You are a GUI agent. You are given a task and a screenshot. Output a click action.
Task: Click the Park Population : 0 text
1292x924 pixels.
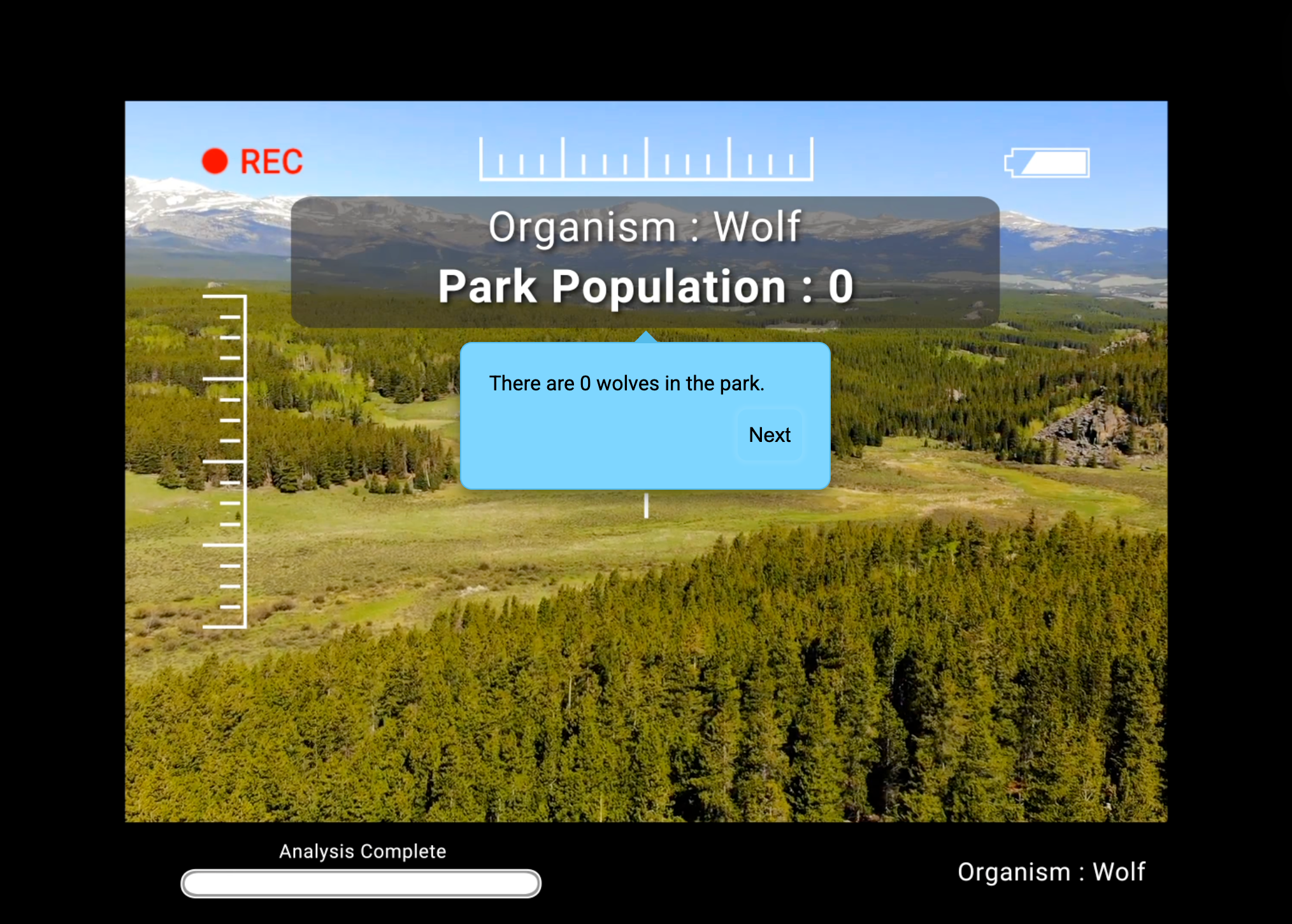[645, 287]
